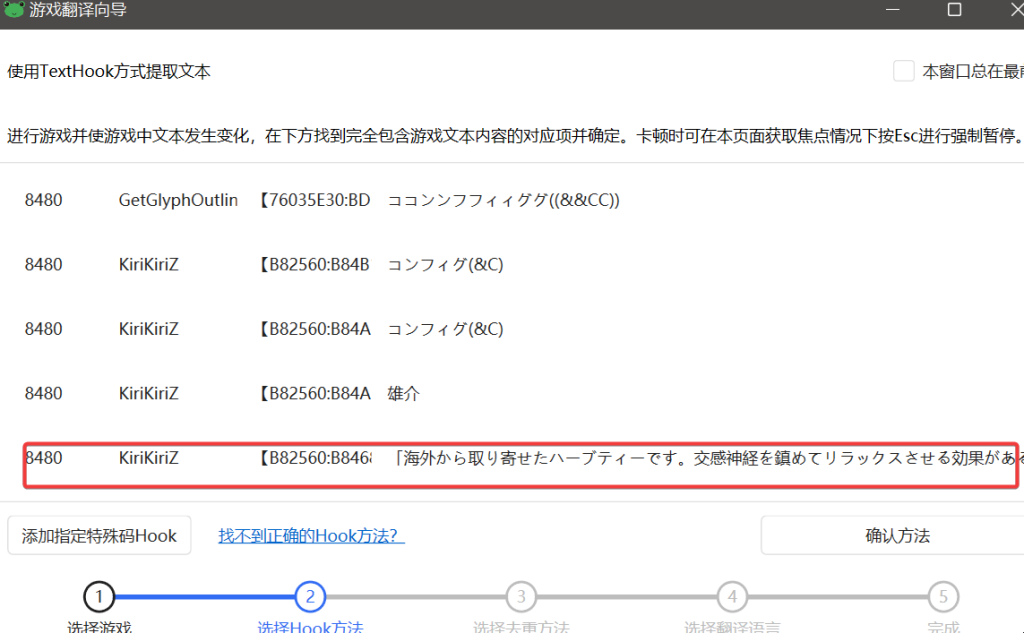Maximize the game translation wizard window
Viewport: 1024px width, 633px height.
coord(954,10)
